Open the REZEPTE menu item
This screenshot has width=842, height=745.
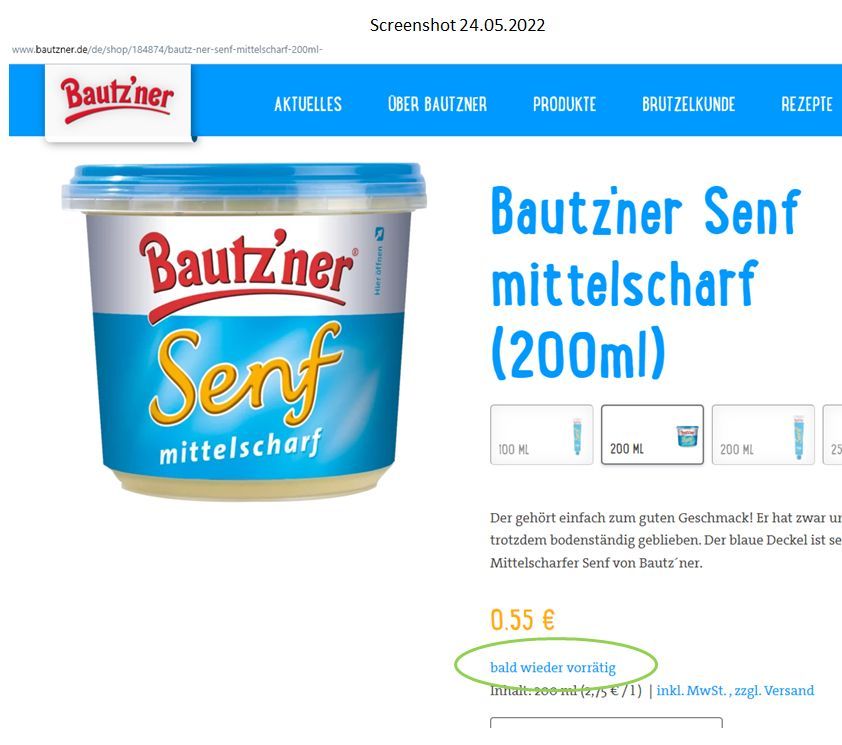click(x=807, y=104)
